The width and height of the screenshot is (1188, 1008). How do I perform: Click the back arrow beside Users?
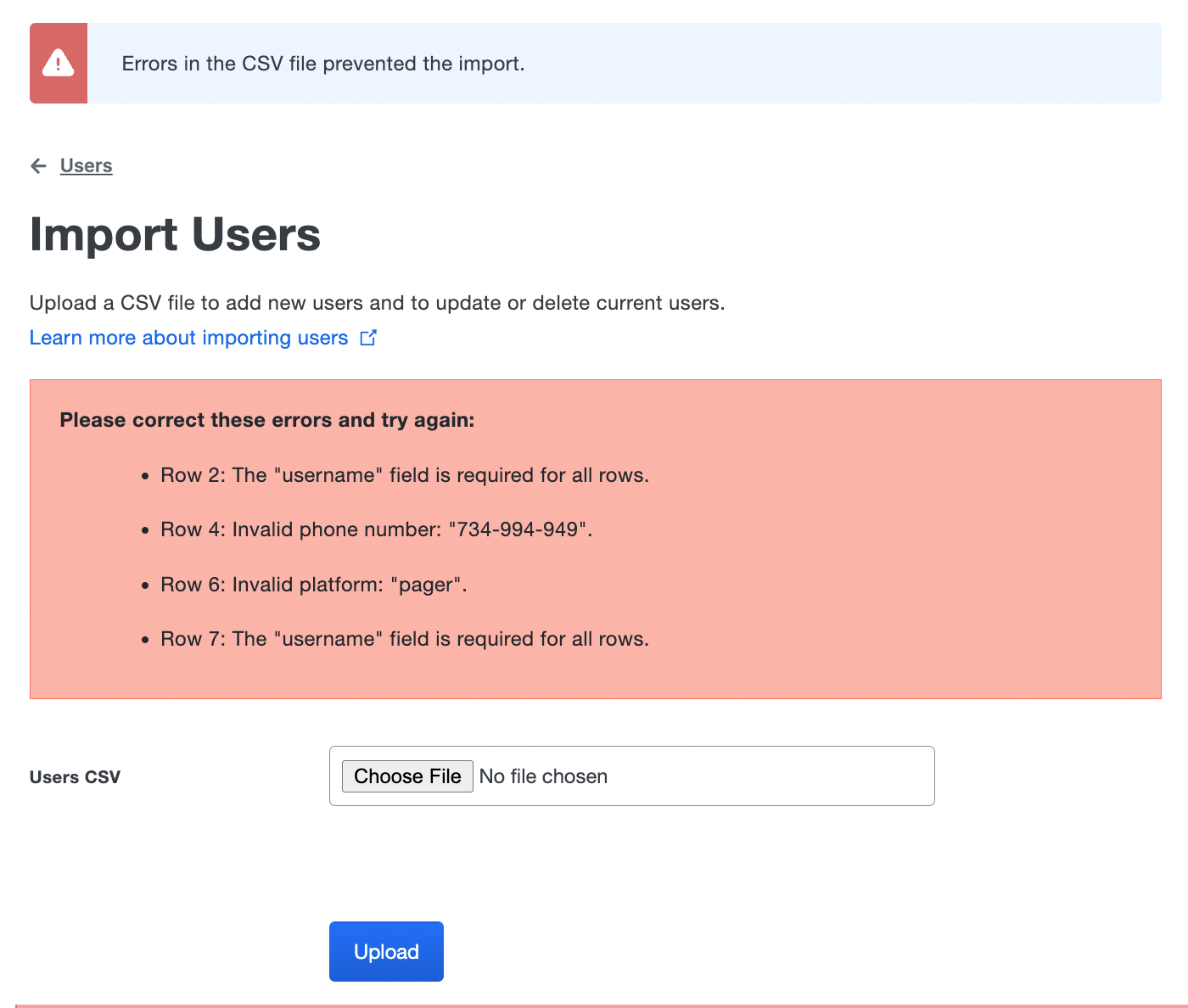(38, 165)
